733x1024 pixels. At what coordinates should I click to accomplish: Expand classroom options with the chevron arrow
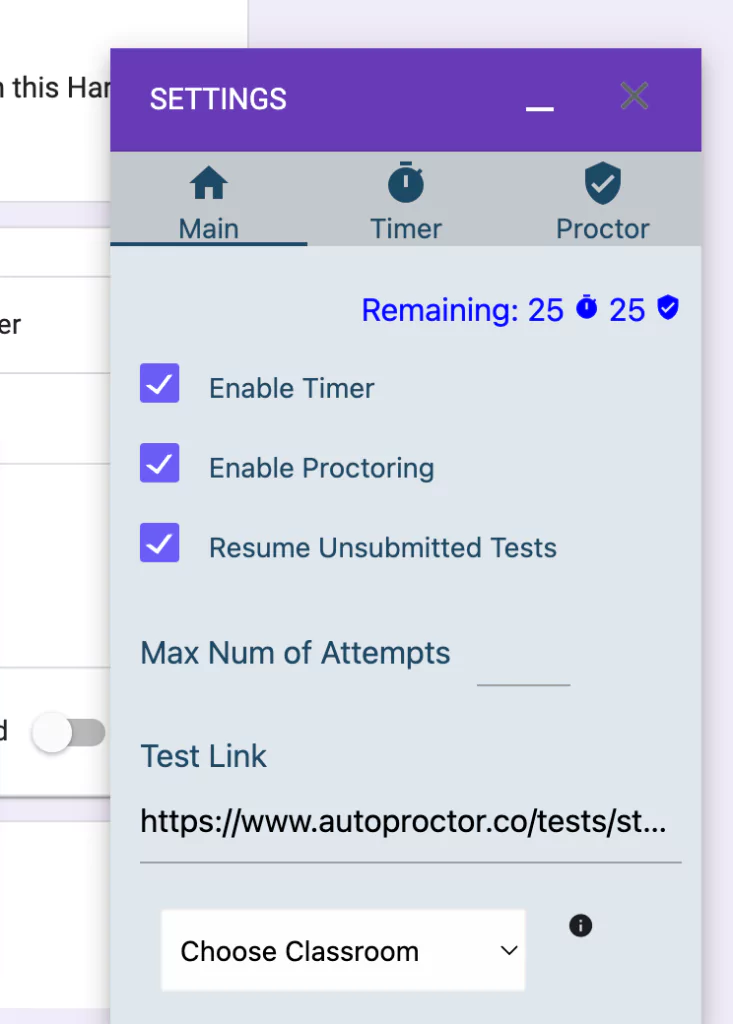(x=510, y=951)
